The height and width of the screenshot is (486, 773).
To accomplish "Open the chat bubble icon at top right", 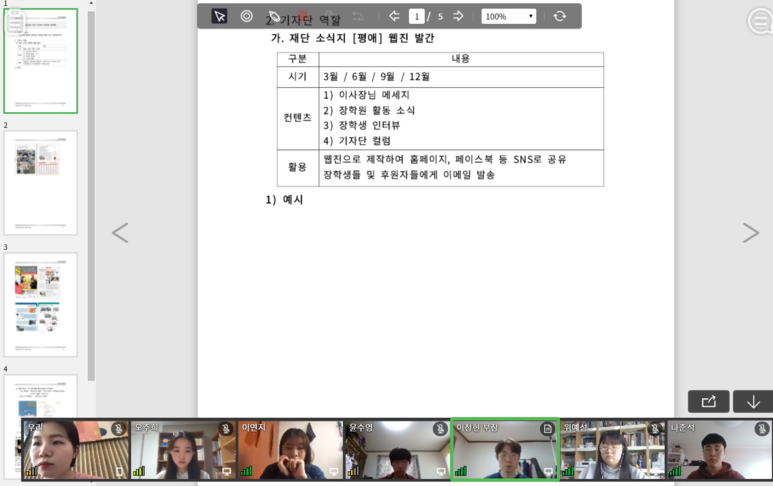I will pos(759,21).
